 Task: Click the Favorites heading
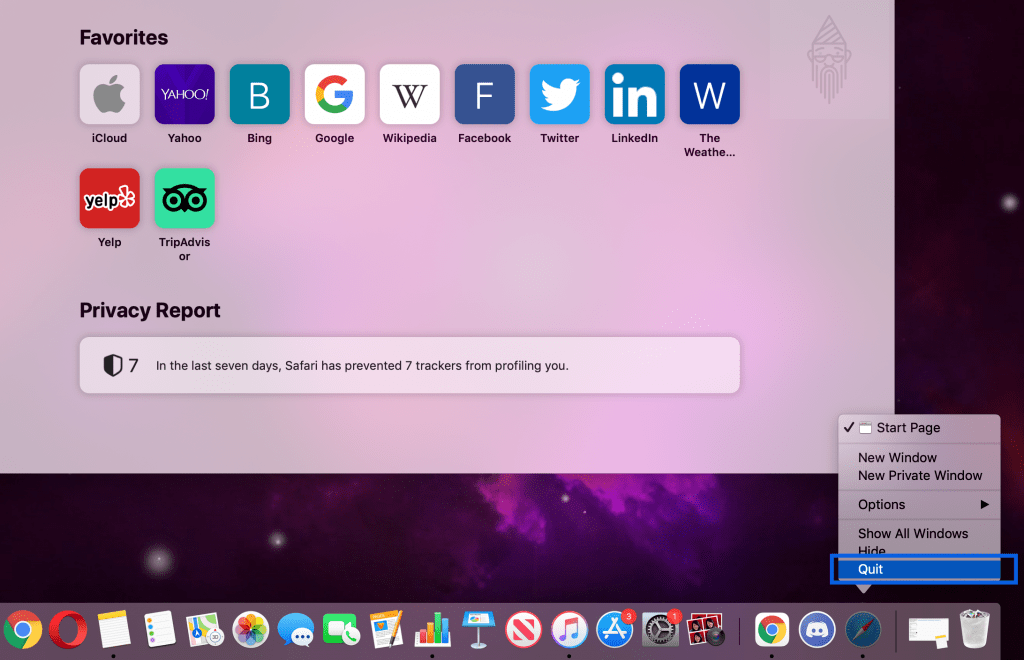123,37
